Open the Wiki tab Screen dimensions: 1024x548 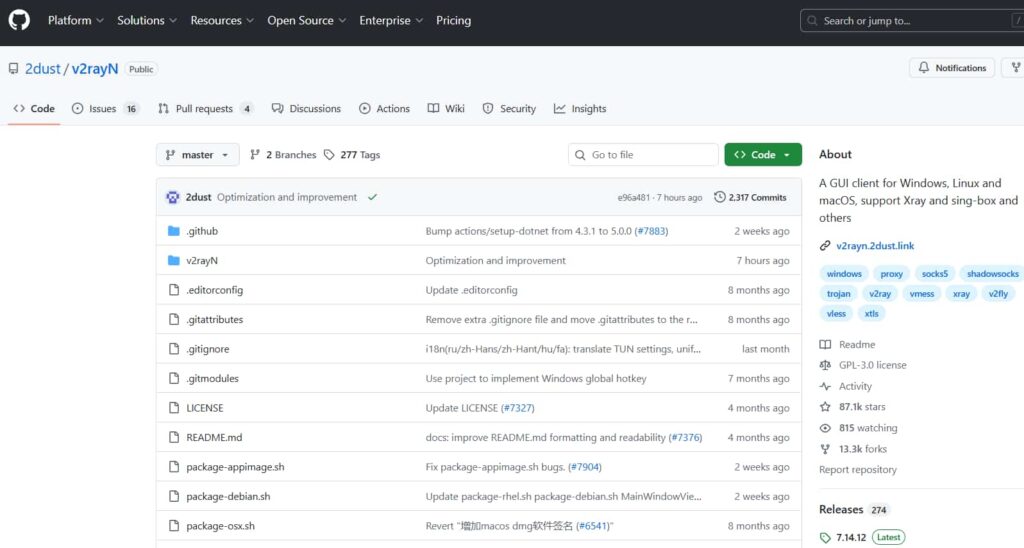point(446,108)
